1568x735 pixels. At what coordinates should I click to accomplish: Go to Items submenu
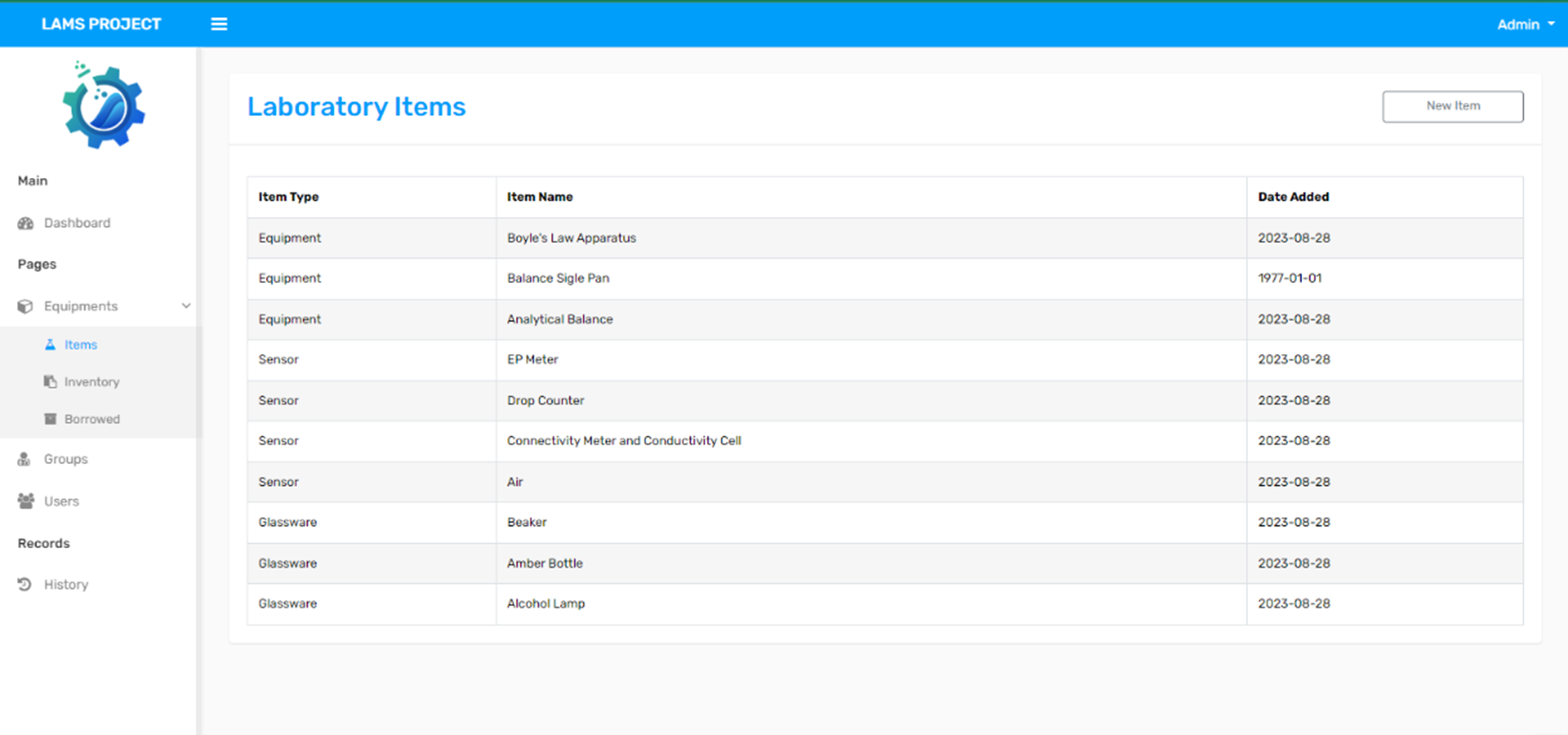point(81,345)
